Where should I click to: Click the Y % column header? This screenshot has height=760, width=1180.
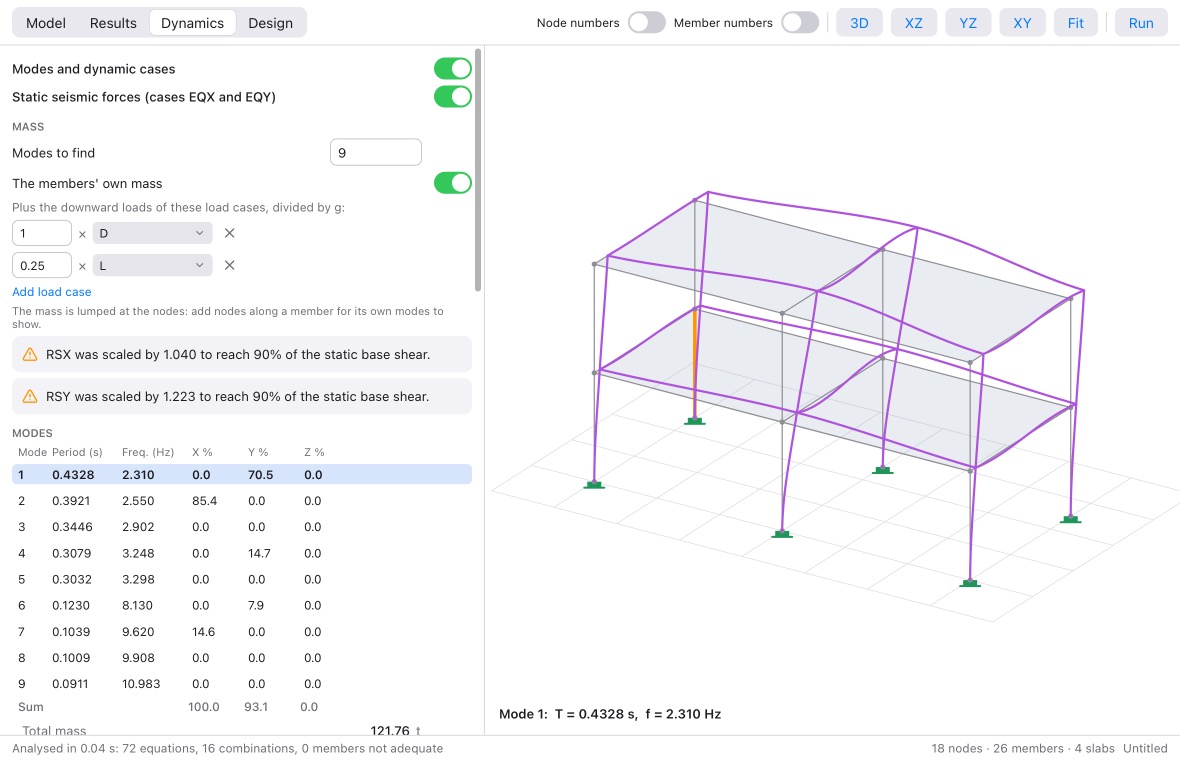(258, 452)
